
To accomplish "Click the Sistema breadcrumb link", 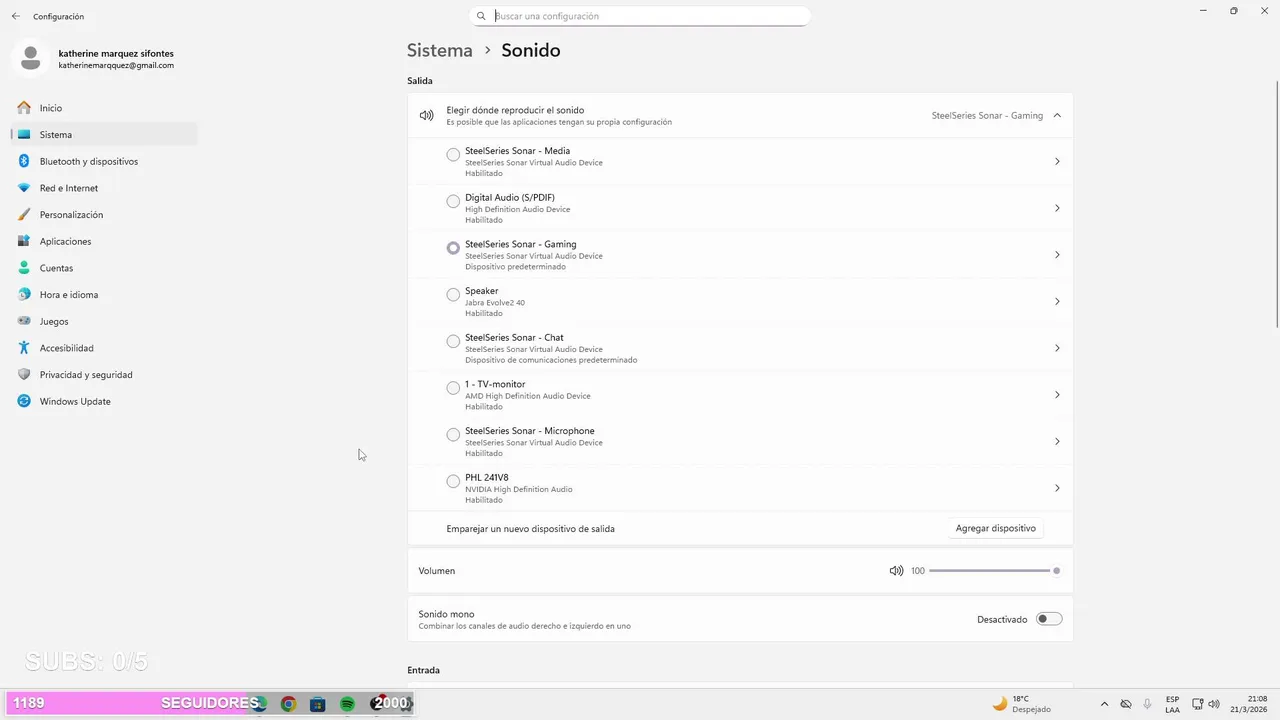I will pyautogui.click(x=439, y=50).
